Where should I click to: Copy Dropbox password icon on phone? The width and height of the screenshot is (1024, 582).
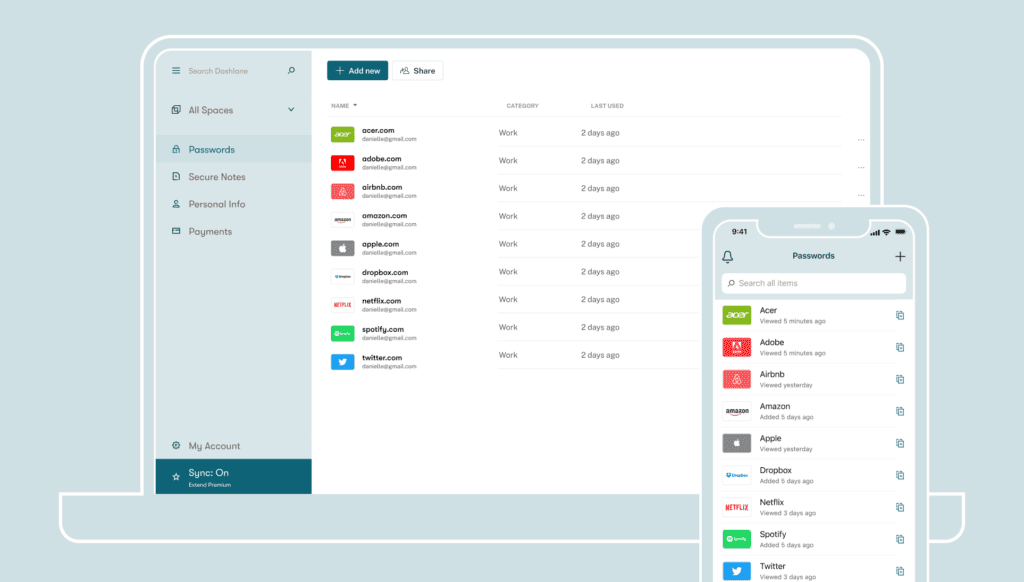coord(900,476)
